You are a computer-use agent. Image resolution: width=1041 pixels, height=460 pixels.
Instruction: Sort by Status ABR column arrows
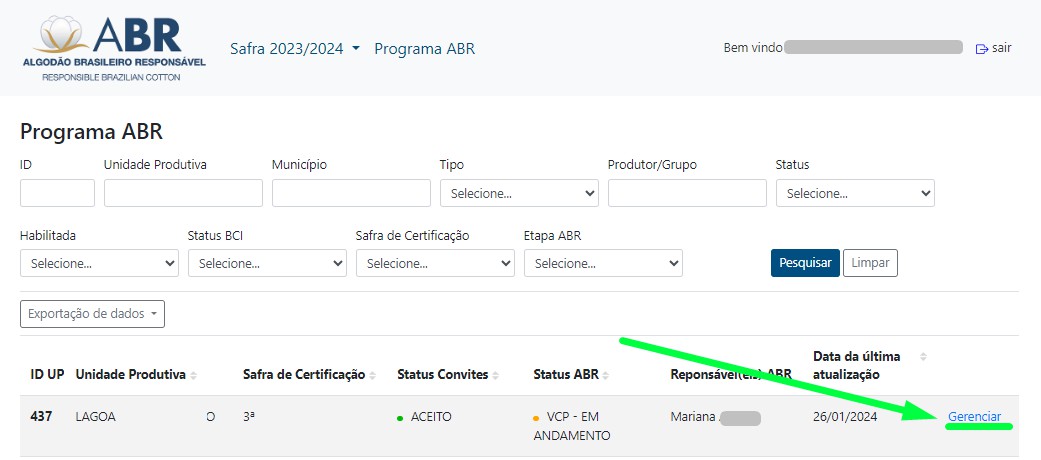tap(606, 375)
